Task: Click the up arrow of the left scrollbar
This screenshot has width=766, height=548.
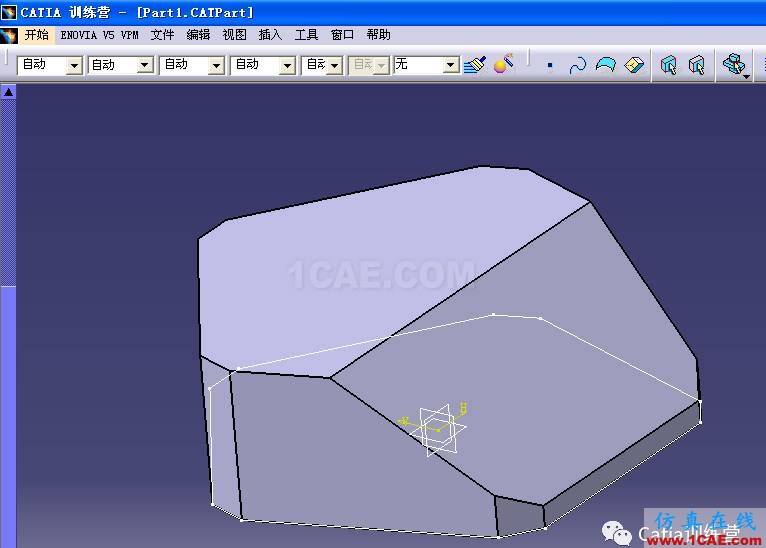Action: 8,92
